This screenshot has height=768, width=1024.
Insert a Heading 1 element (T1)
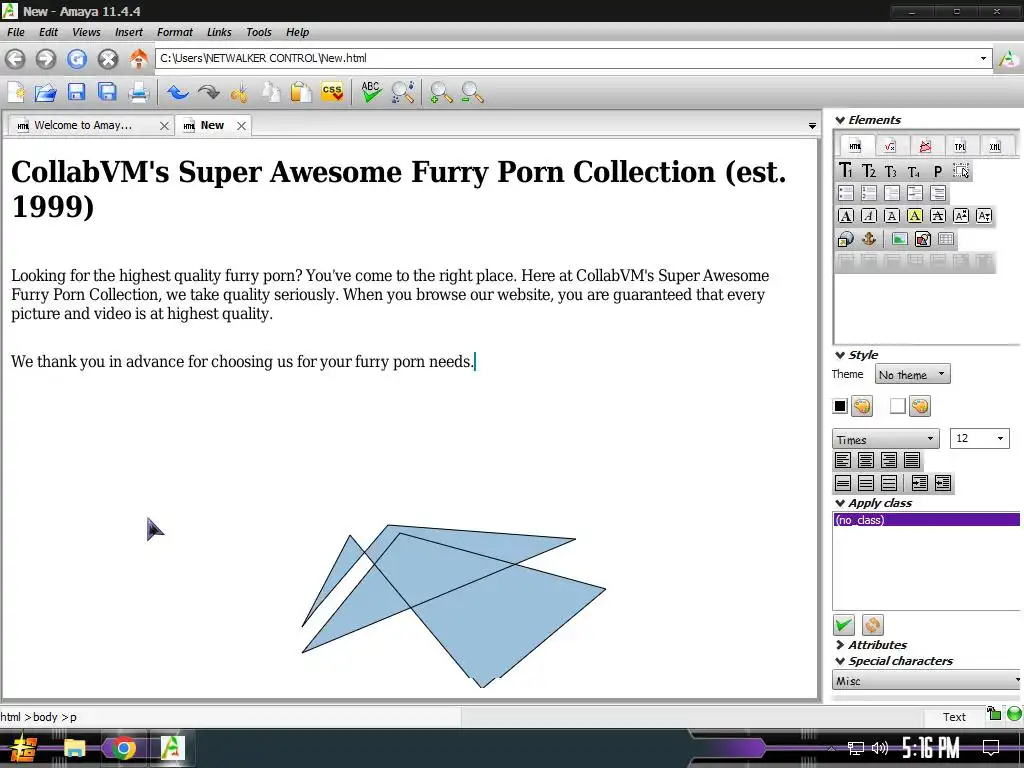click(x=846, y=171)
